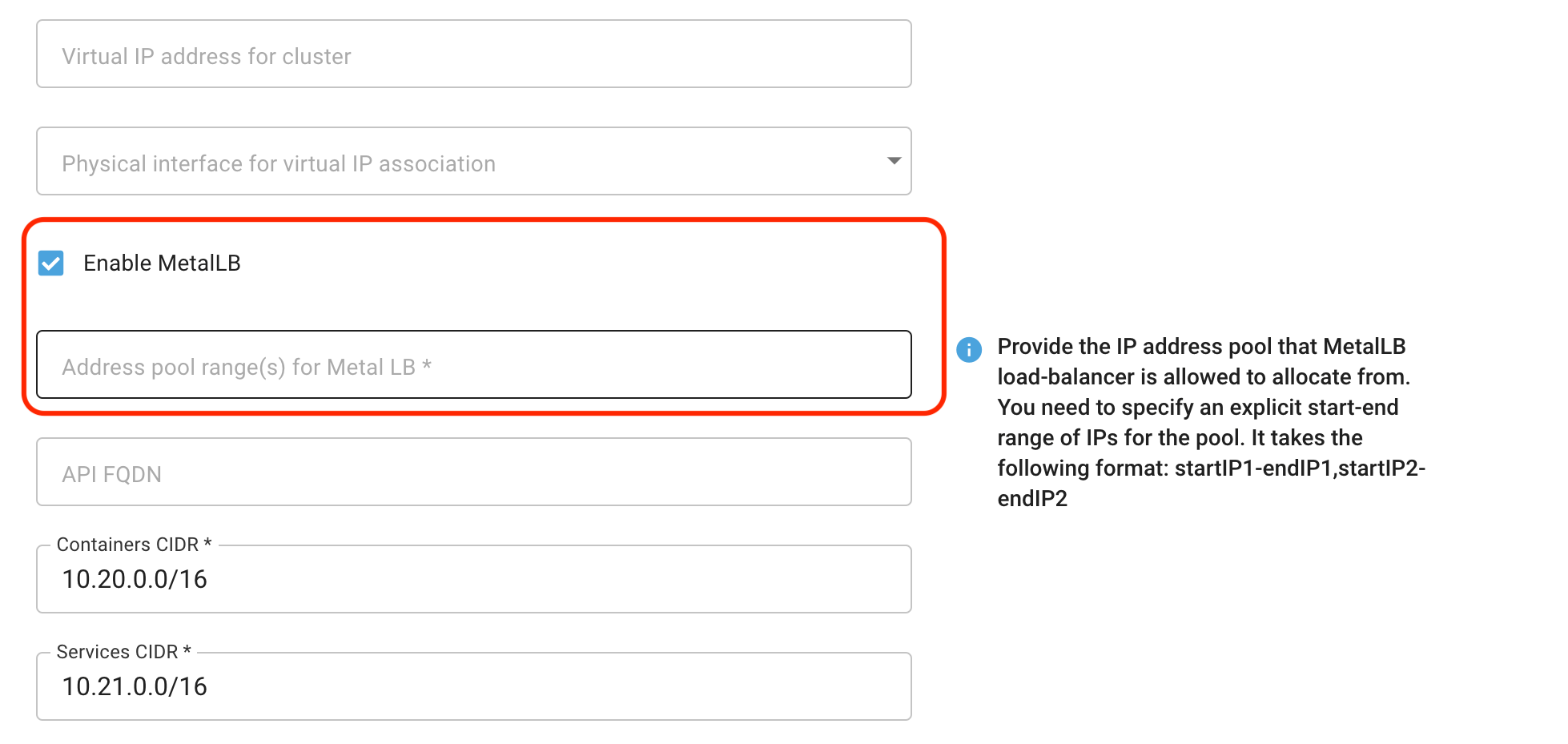The width and height of the screenshot is (1568, 744).
Task: Click the "API FQDN" placeholder text
Action: (112, 474)
